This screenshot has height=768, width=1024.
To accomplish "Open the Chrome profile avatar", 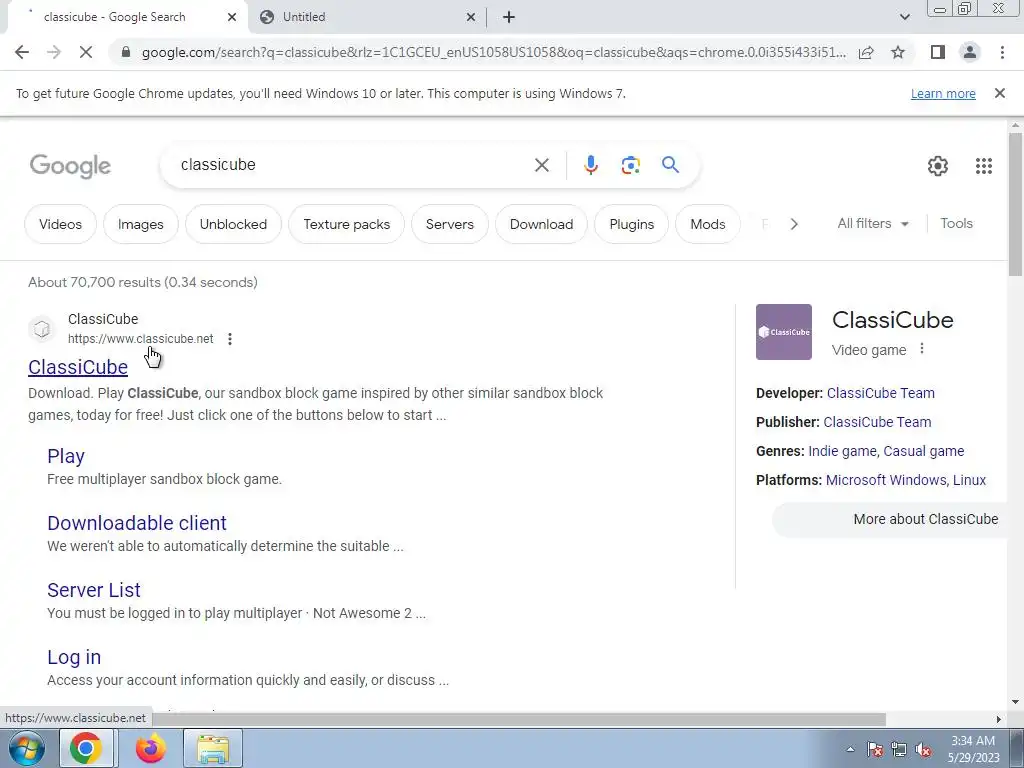I will 970,52.
